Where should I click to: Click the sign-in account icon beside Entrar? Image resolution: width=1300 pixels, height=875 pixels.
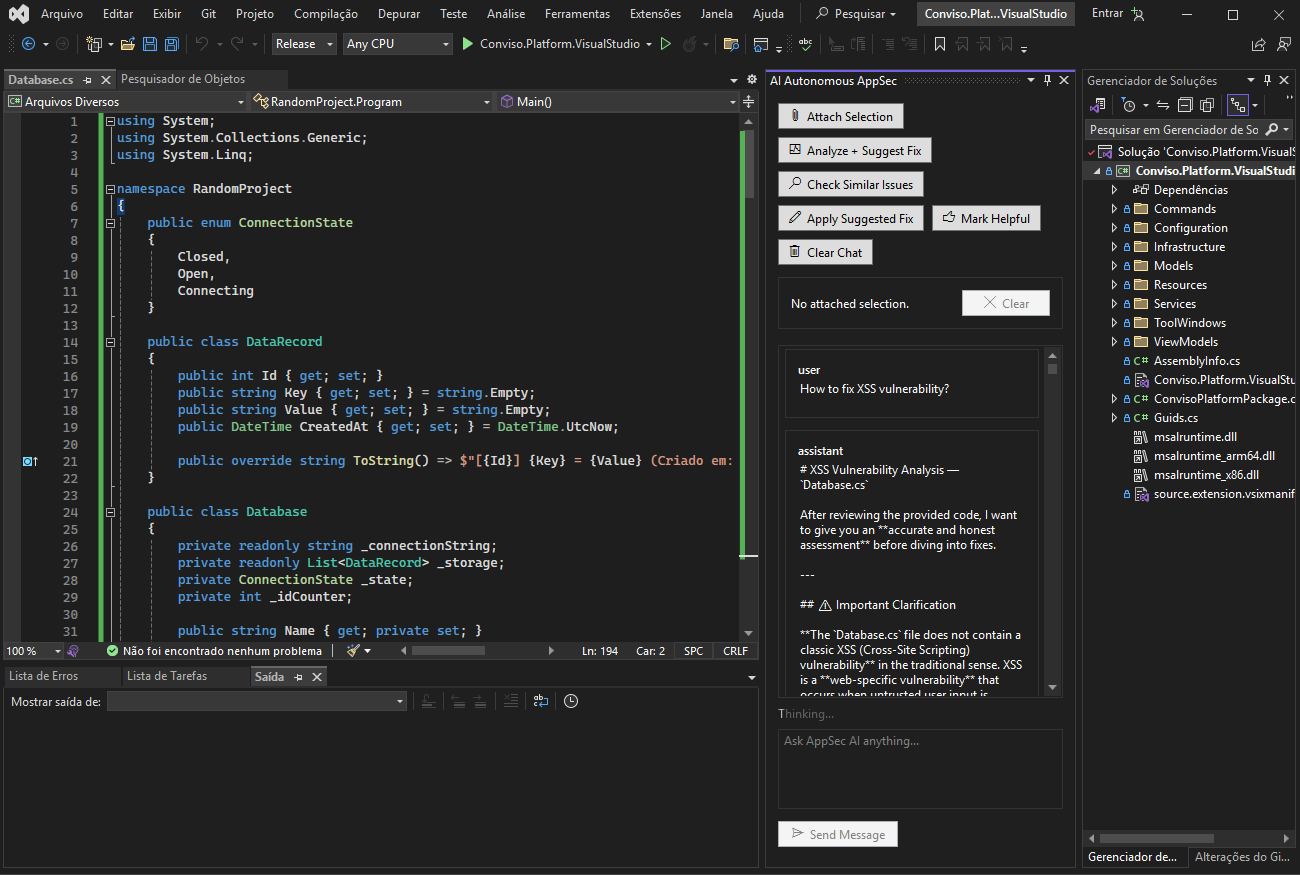pos(1138,14)
